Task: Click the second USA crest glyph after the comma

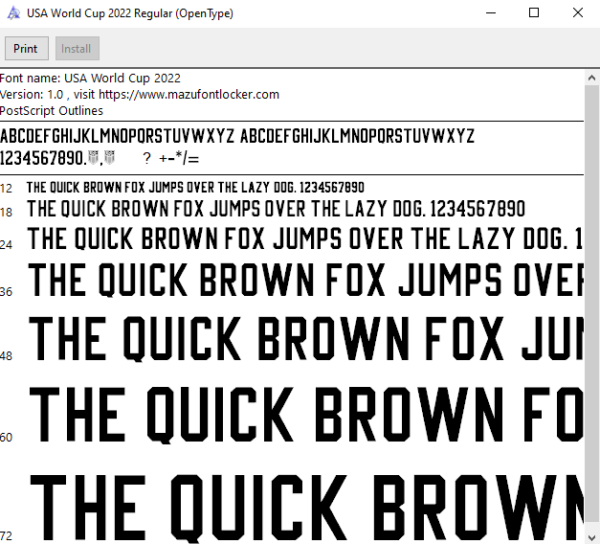Action: click(x=109, y=157)
